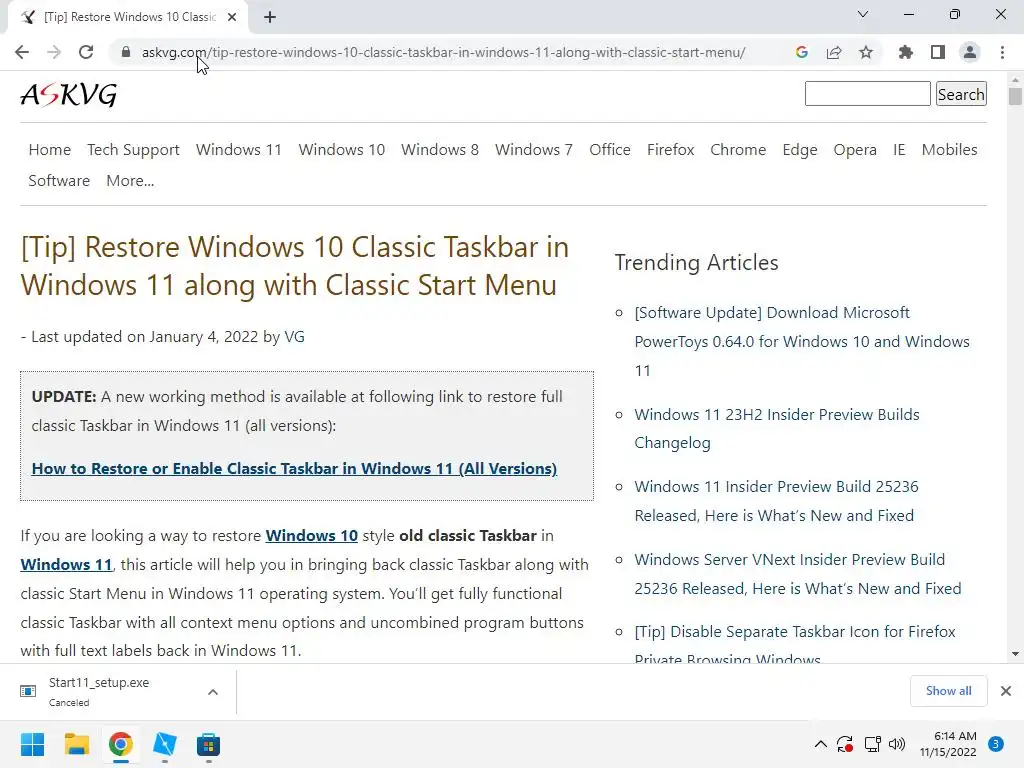
Task: Click the blue taskbar app next to Chrome
Action: tap(165, 744)
